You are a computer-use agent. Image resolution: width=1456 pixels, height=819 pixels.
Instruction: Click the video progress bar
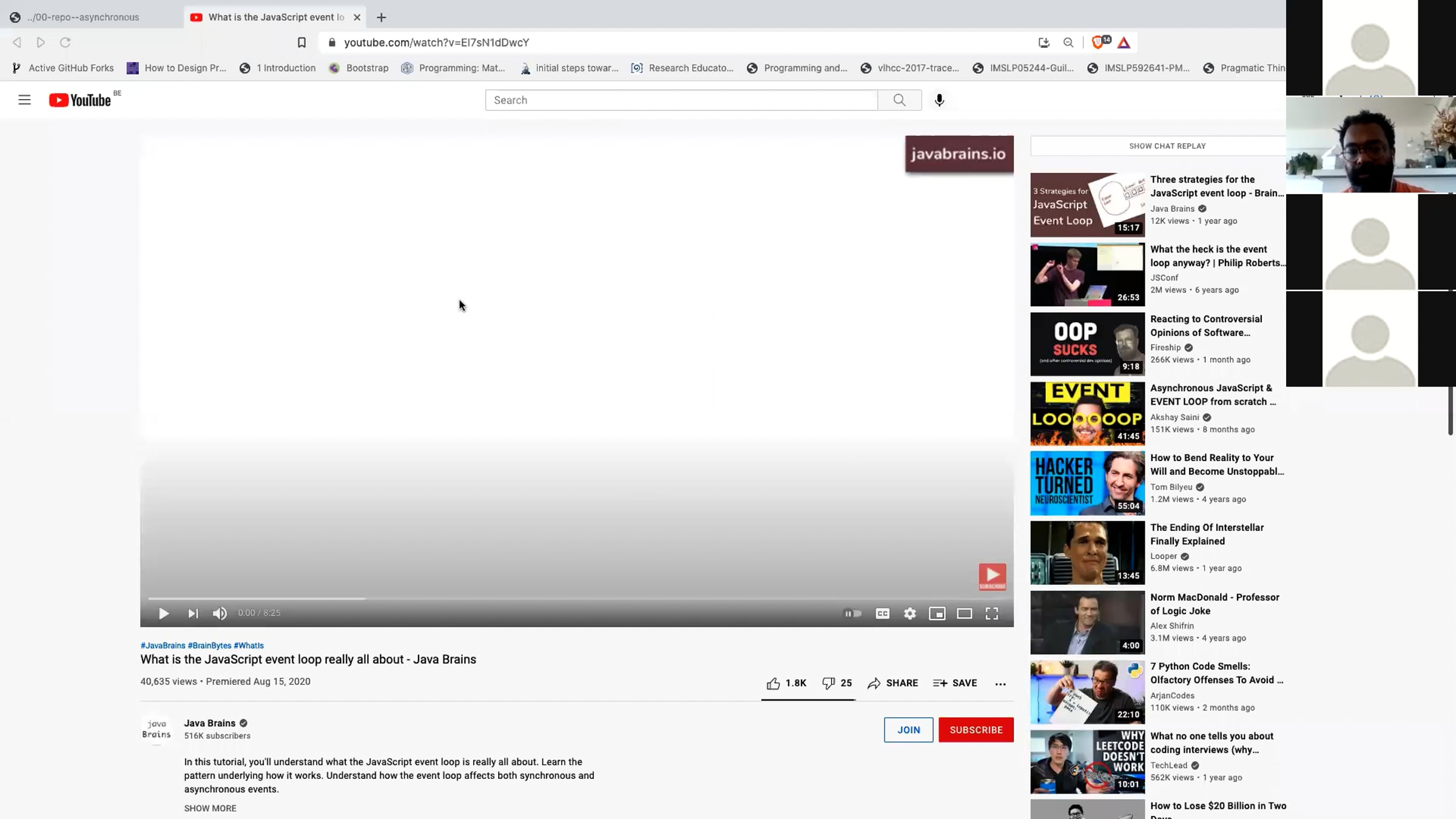(577, 599)
